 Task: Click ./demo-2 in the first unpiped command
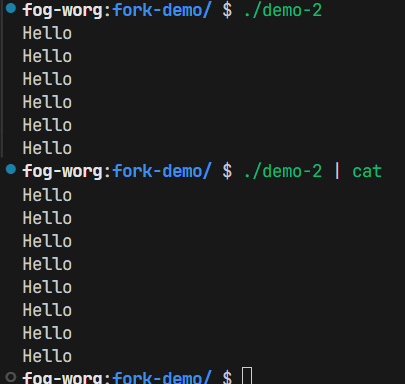pos(283,10)
